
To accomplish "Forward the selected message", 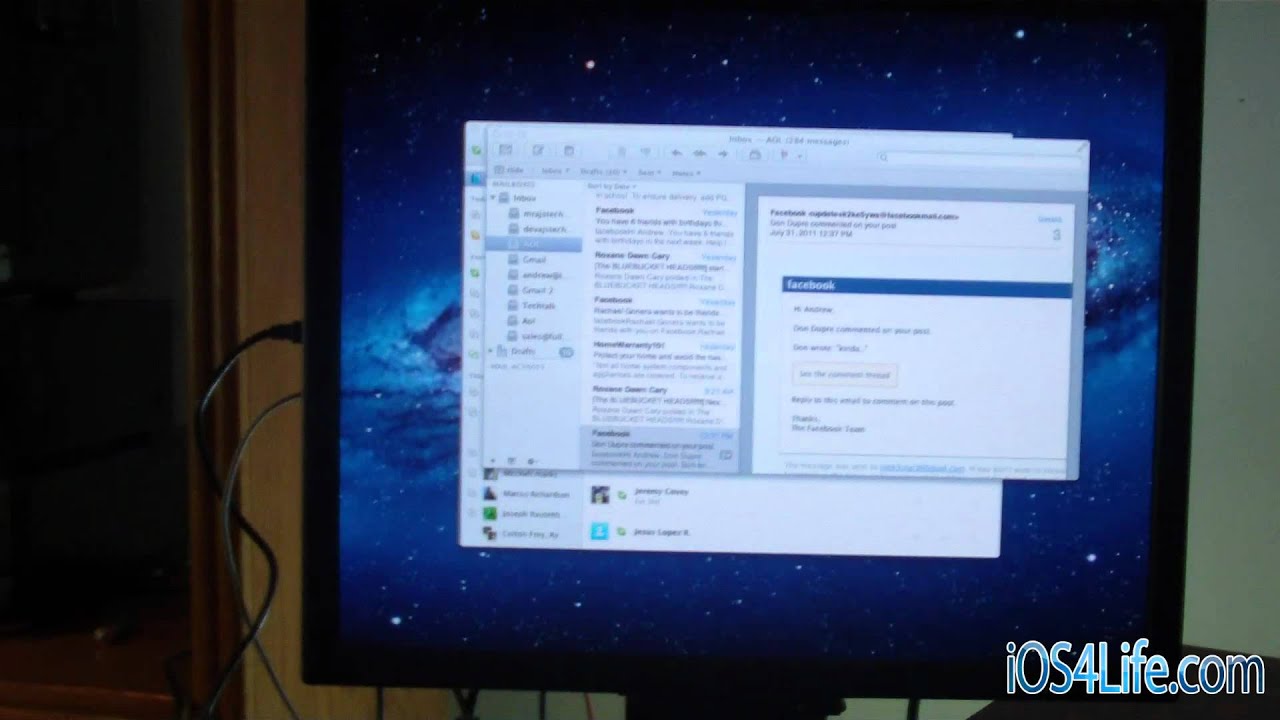I will (723, 153).
